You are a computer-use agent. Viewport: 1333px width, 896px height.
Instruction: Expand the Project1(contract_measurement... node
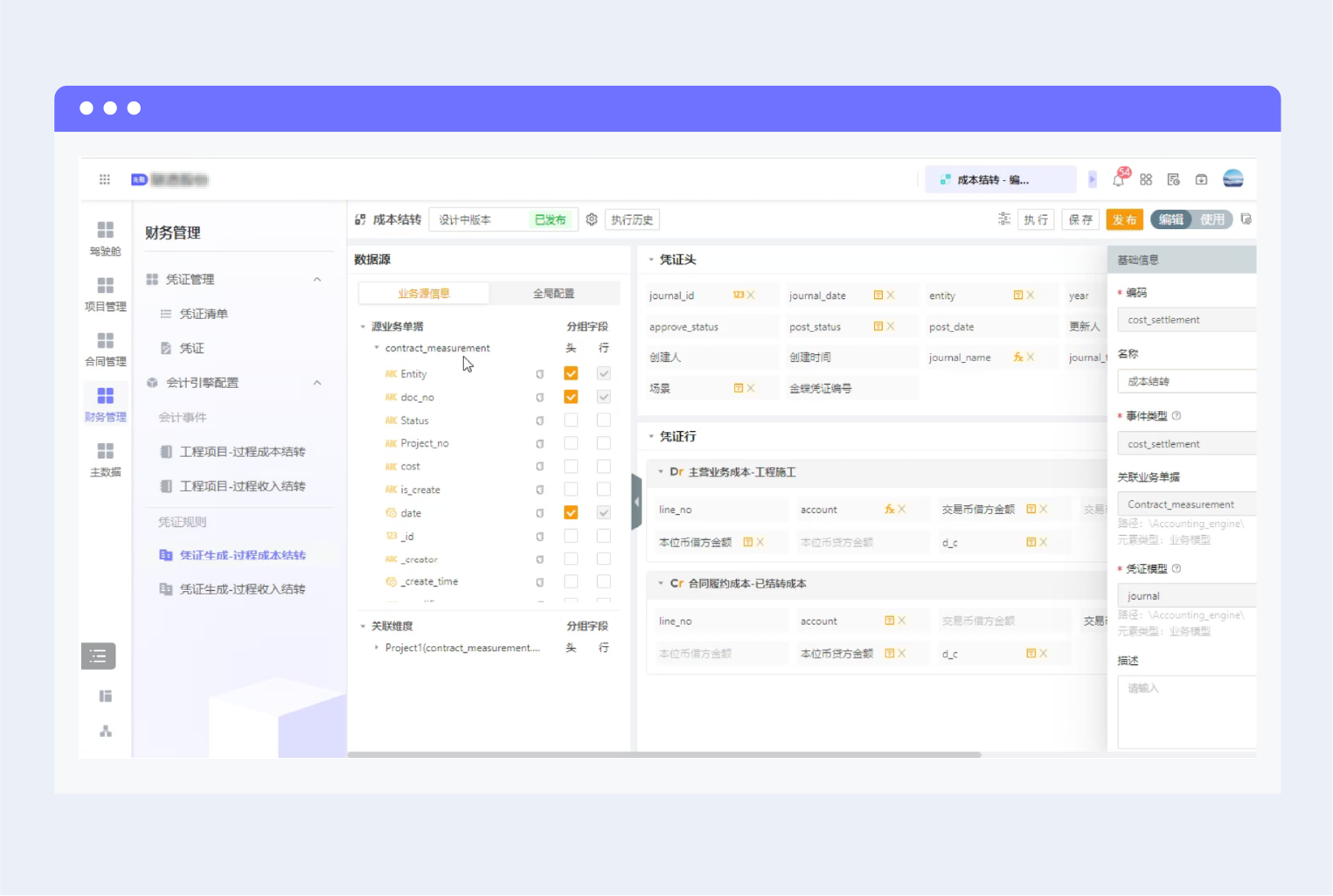[377, 648]
